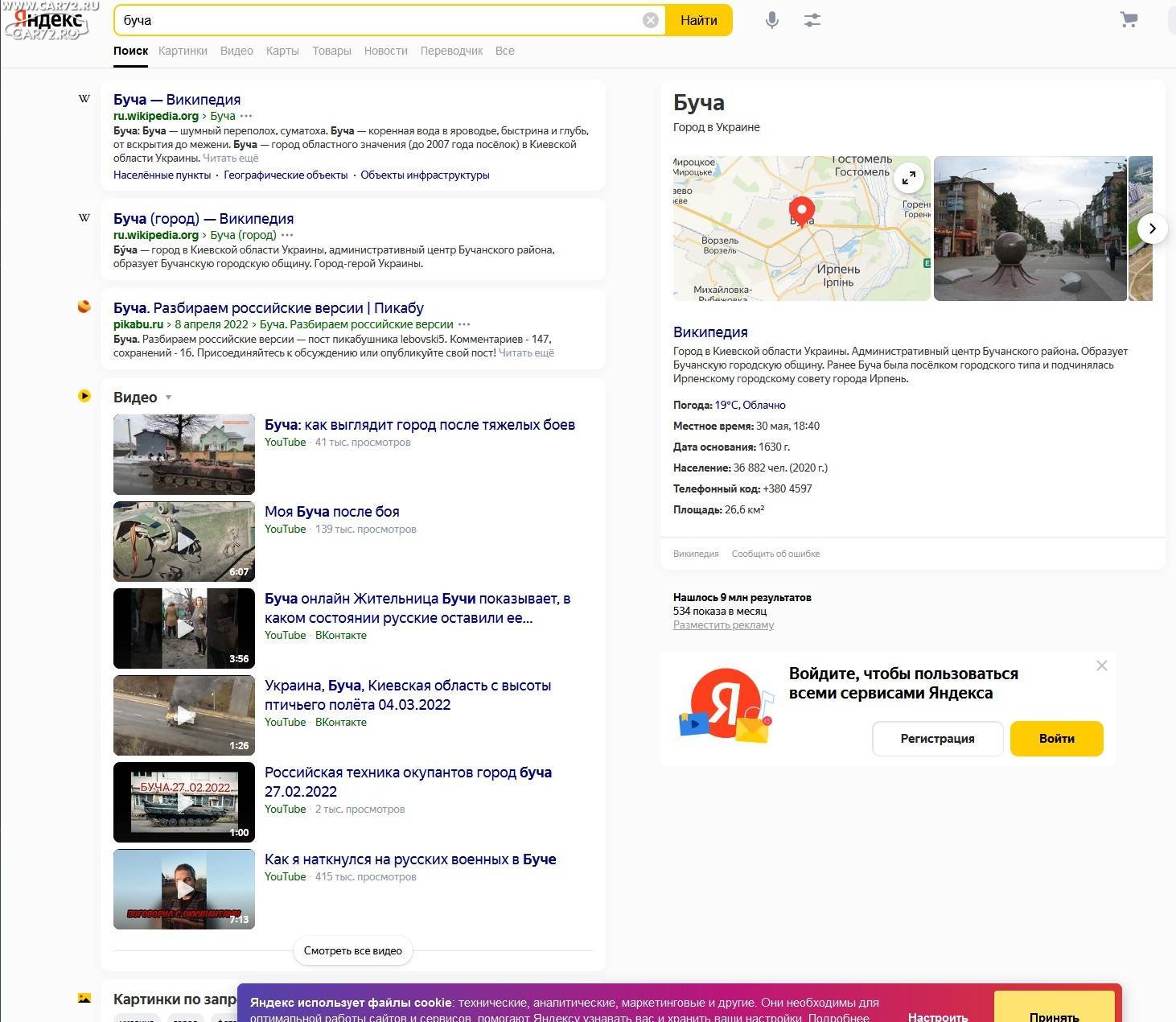Open the Переводчик tab

click(451, 51)
